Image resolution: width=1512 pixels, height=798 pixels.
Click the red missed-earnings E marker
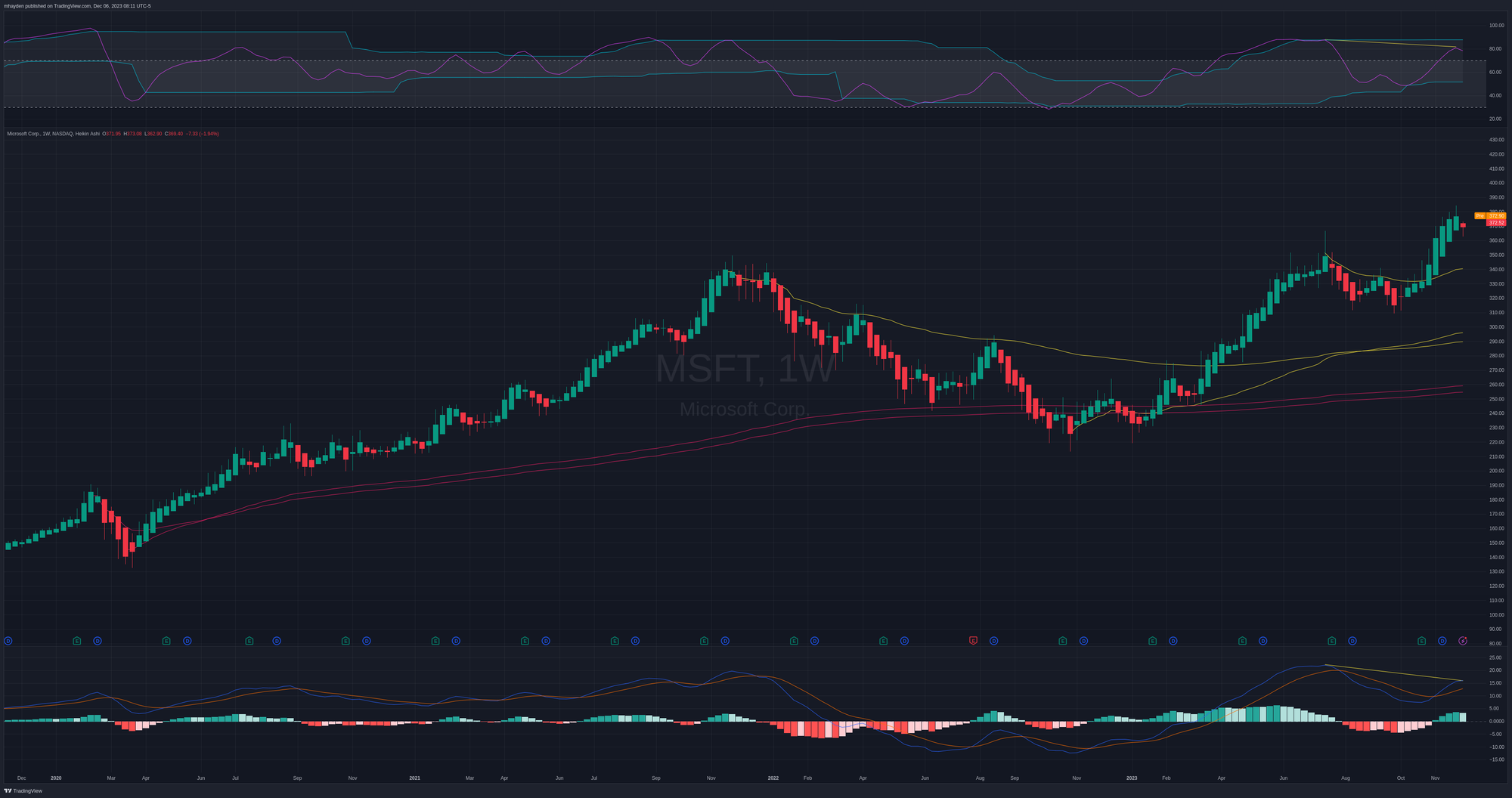click(973, 641)
